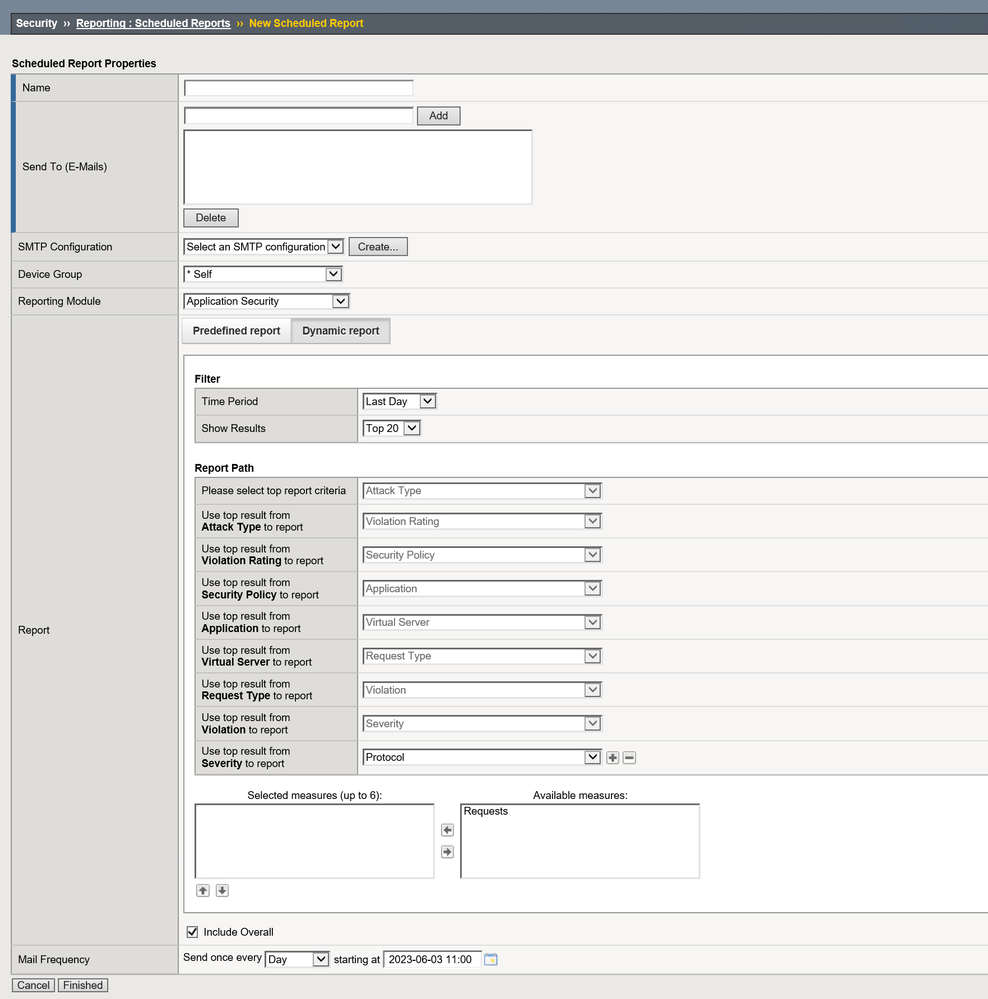Click the plus icon next to Protocol

click(x=613, y=758)
